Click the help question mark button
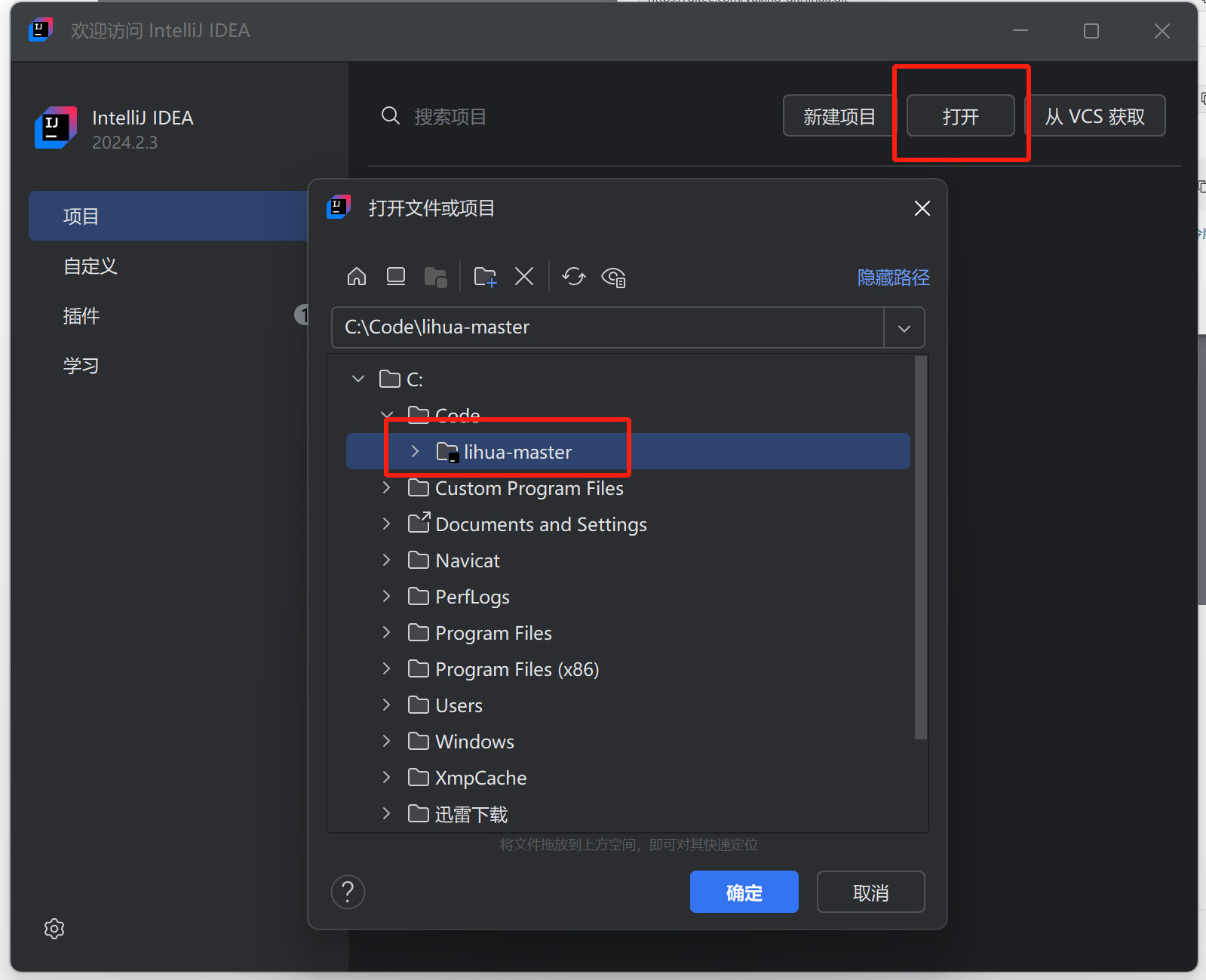The width and height of the screenshot is (1206, 980). 348,892
